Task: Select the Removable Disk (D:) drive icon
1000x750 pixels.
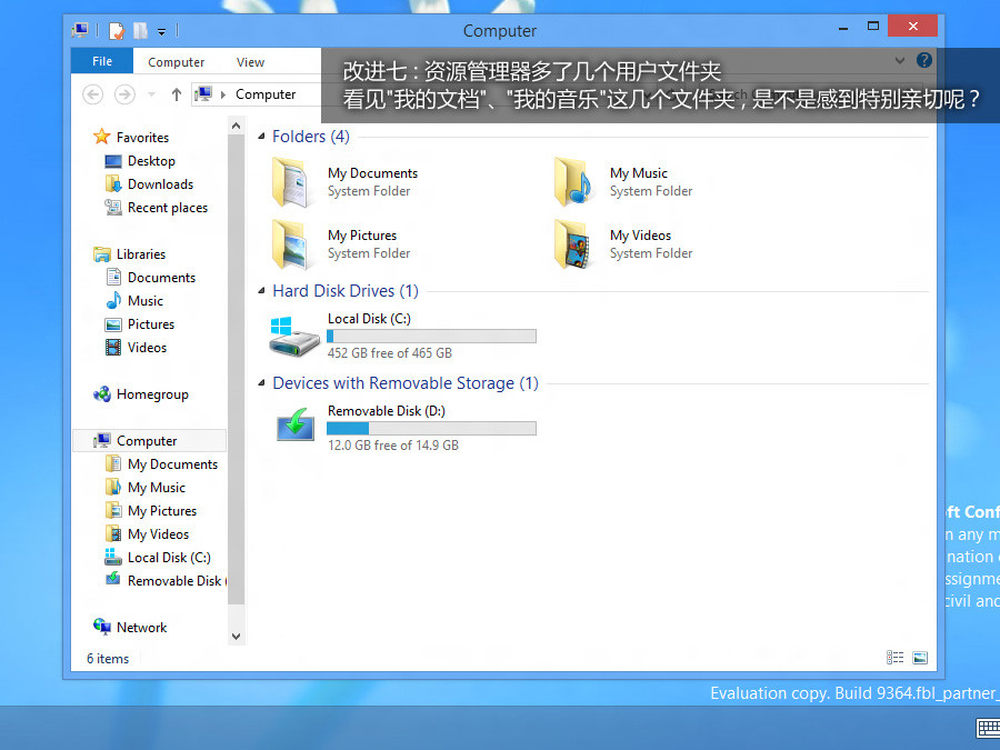Action: (294, 427)
